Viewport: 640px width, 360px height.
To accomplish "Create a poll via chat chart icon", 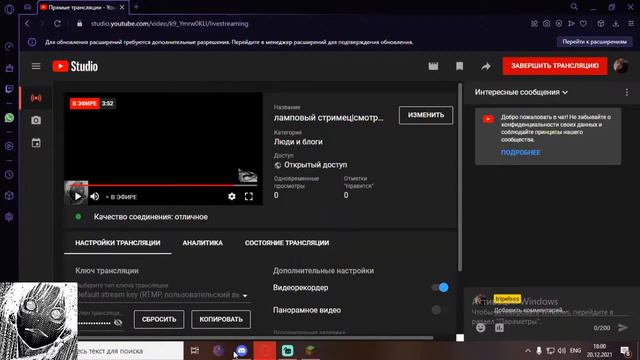I will (x=499, y=328).
